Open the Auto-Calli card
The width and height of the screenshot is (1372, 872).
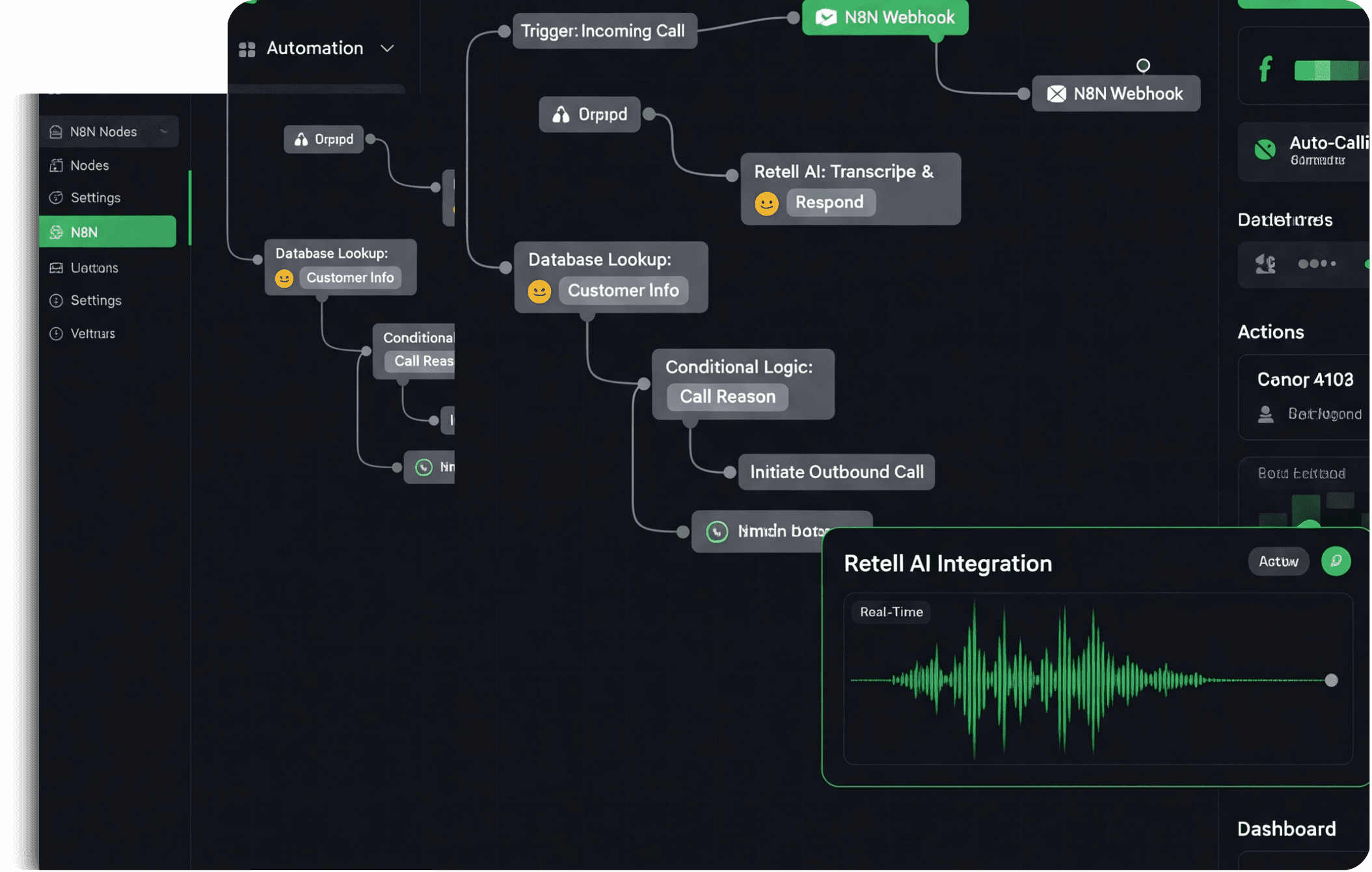pyautogui.click(x=1304, y=151)
